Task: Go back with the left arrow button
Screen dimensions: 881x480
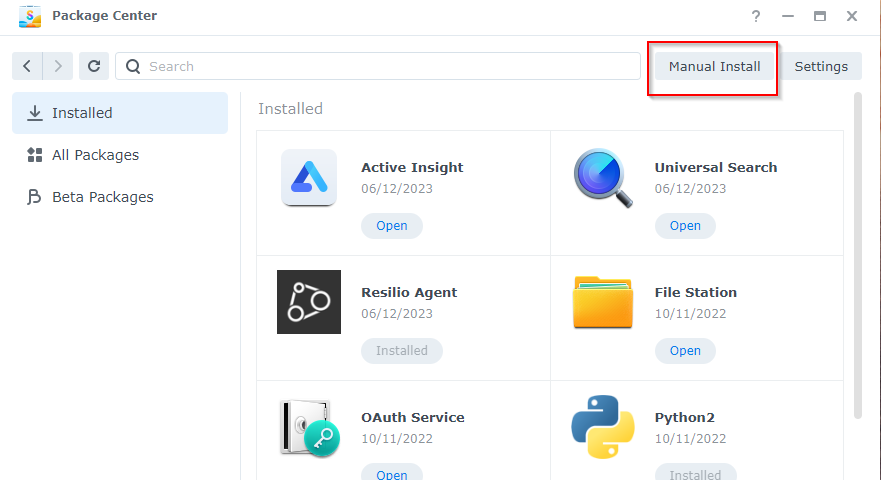Action: pos(27,66)
